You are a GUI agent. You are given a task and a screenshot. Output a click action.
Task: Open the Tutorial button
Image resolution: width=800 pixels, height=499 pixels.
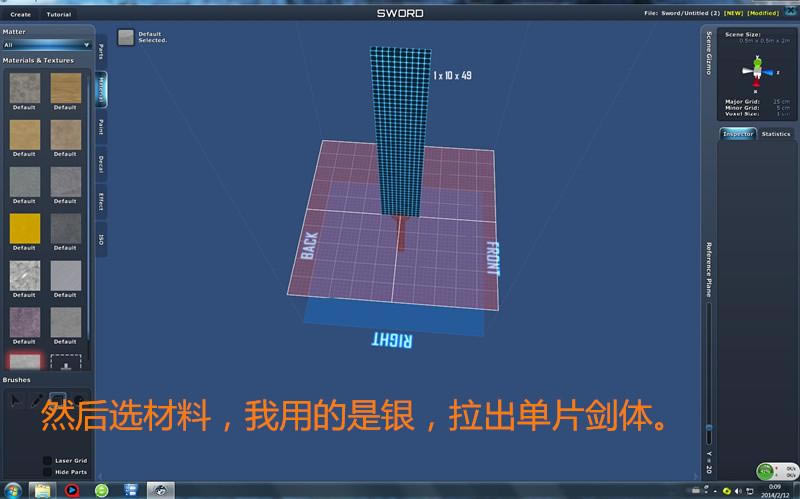pyautogui.click(x=59, y=15)
